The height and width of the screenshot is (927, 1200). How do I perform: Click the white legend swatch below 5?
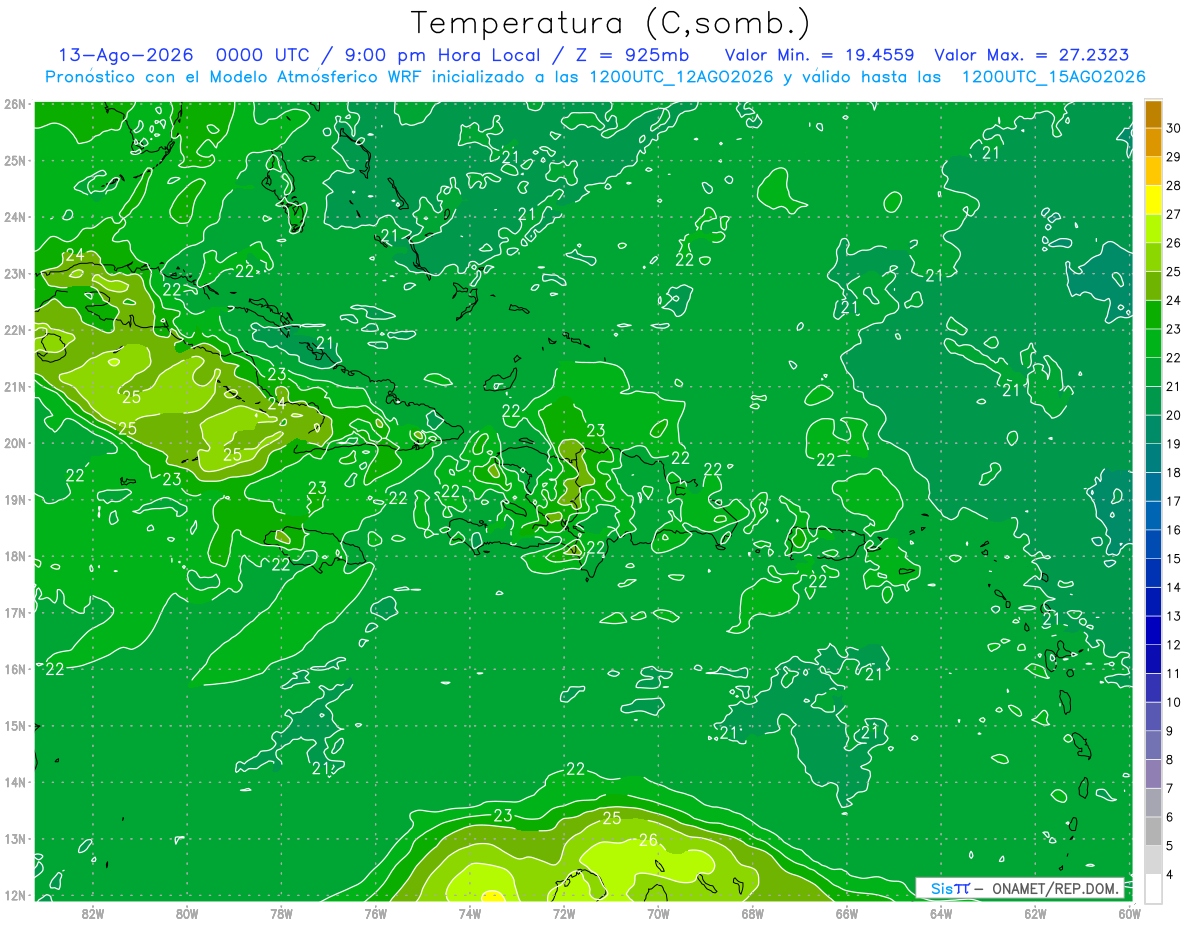point(1153,888)
